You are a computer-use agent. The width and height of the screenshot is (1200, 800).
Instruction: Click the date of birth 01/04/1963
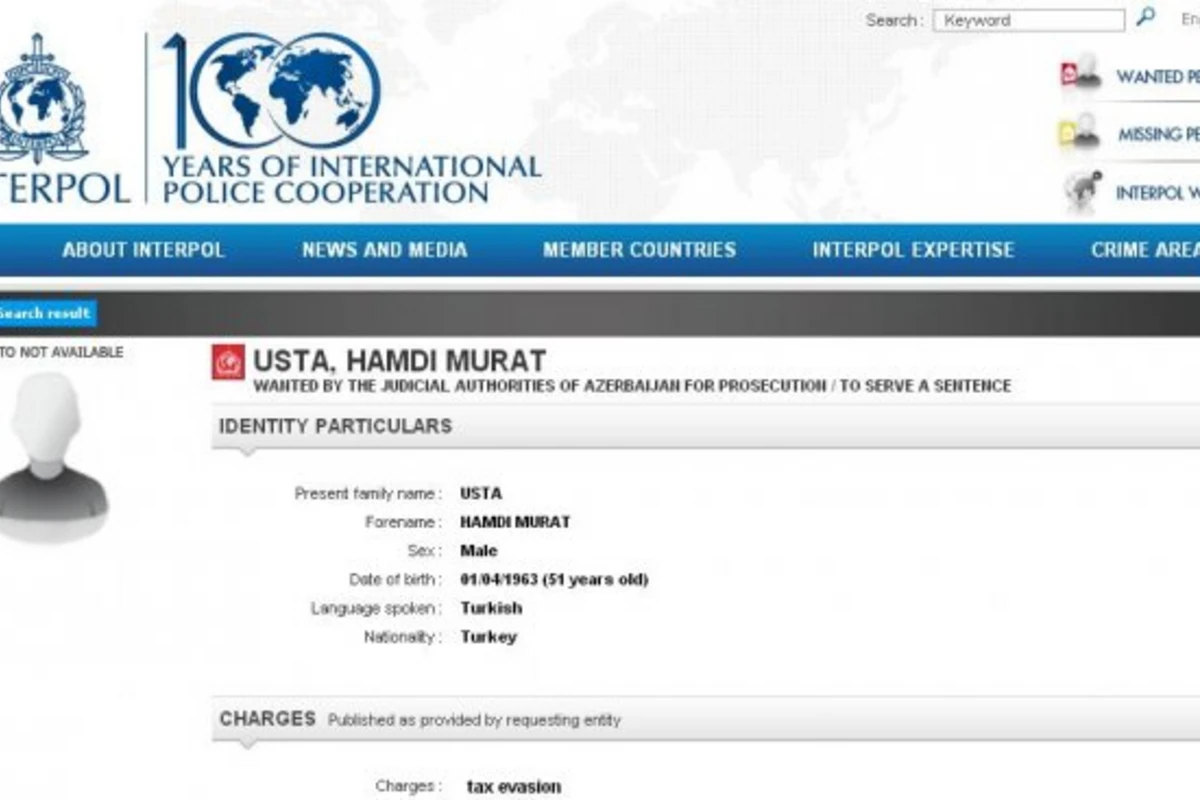click(554, 580)
